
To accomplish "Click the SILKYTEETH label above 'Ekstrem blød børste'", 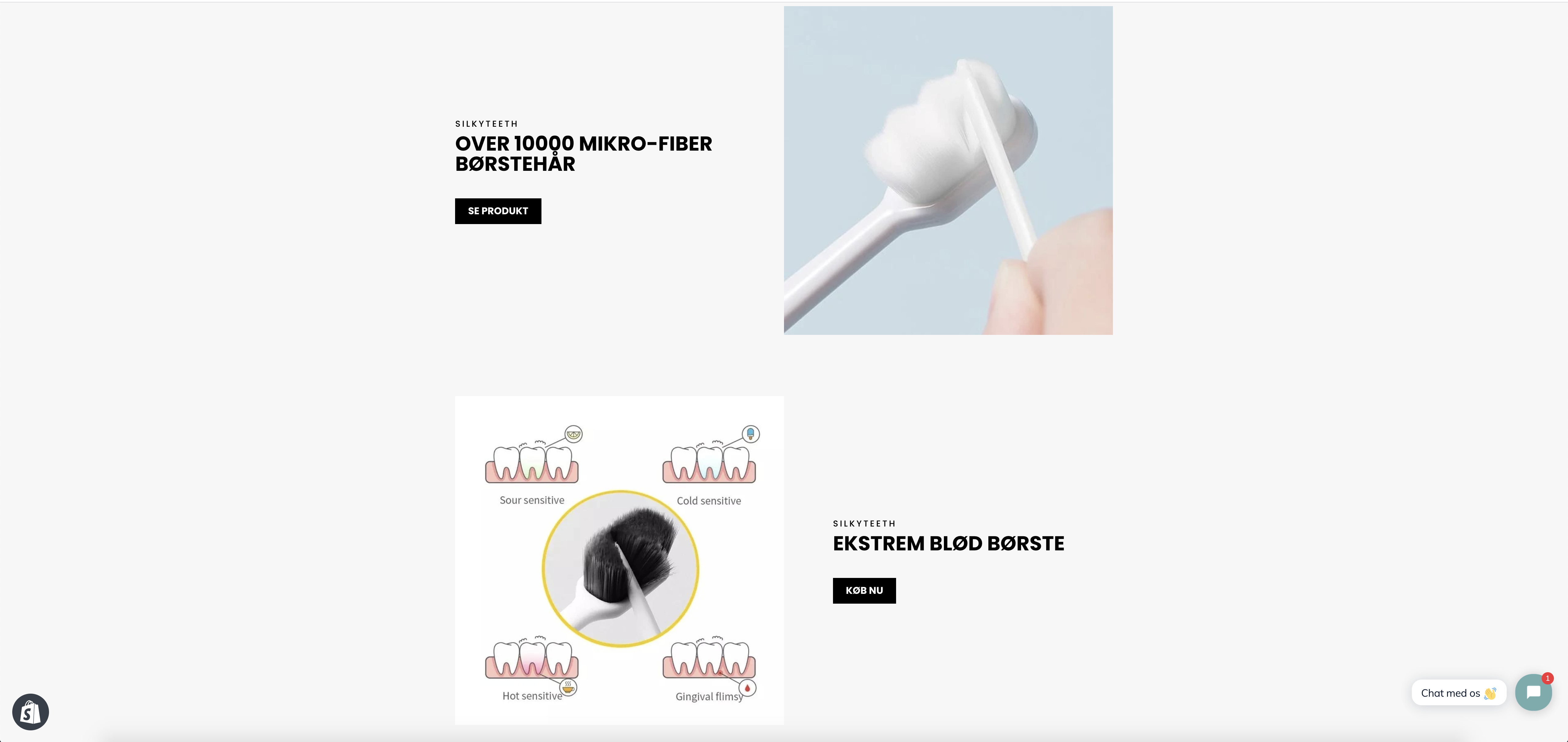I will pyautogui.click(x=864, y=523).
